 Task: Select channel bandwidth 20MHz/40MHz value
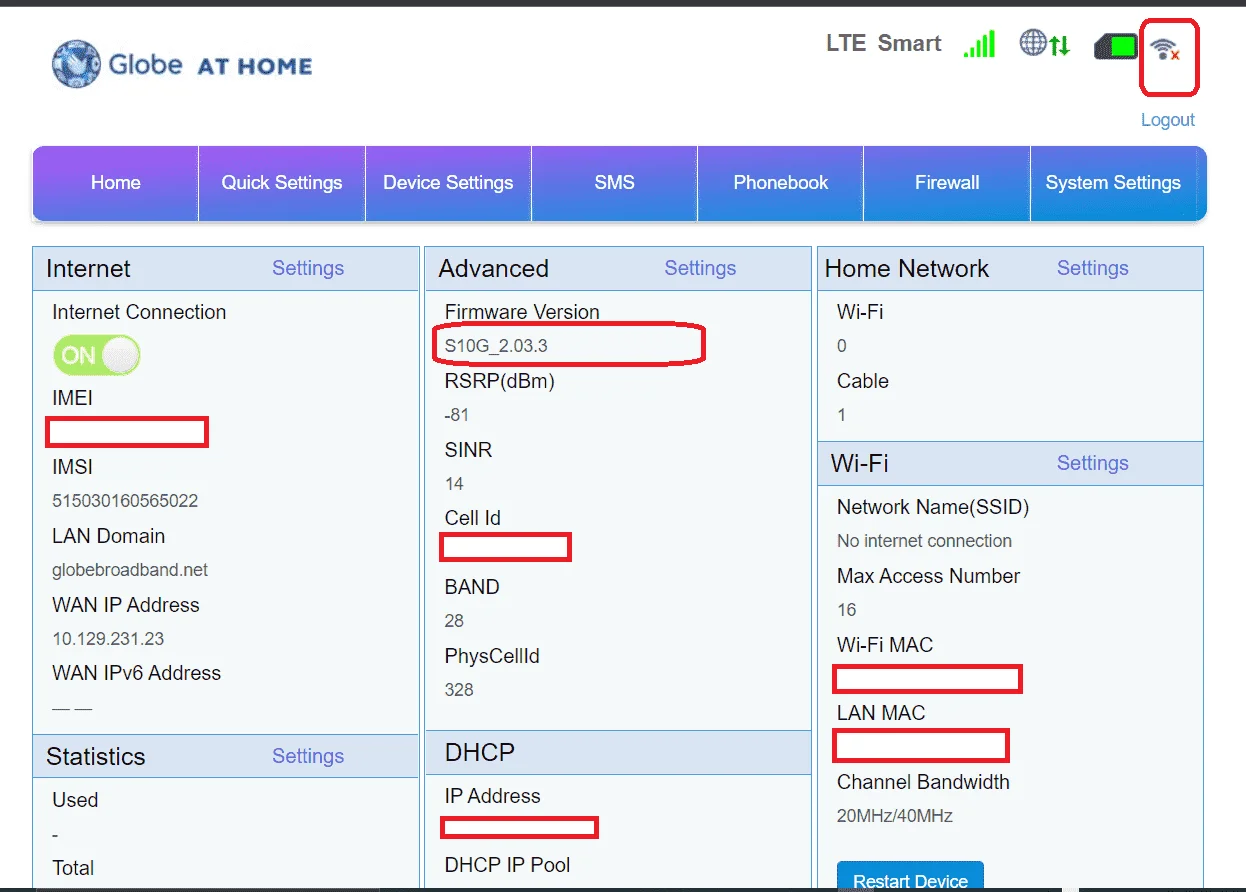894,816
